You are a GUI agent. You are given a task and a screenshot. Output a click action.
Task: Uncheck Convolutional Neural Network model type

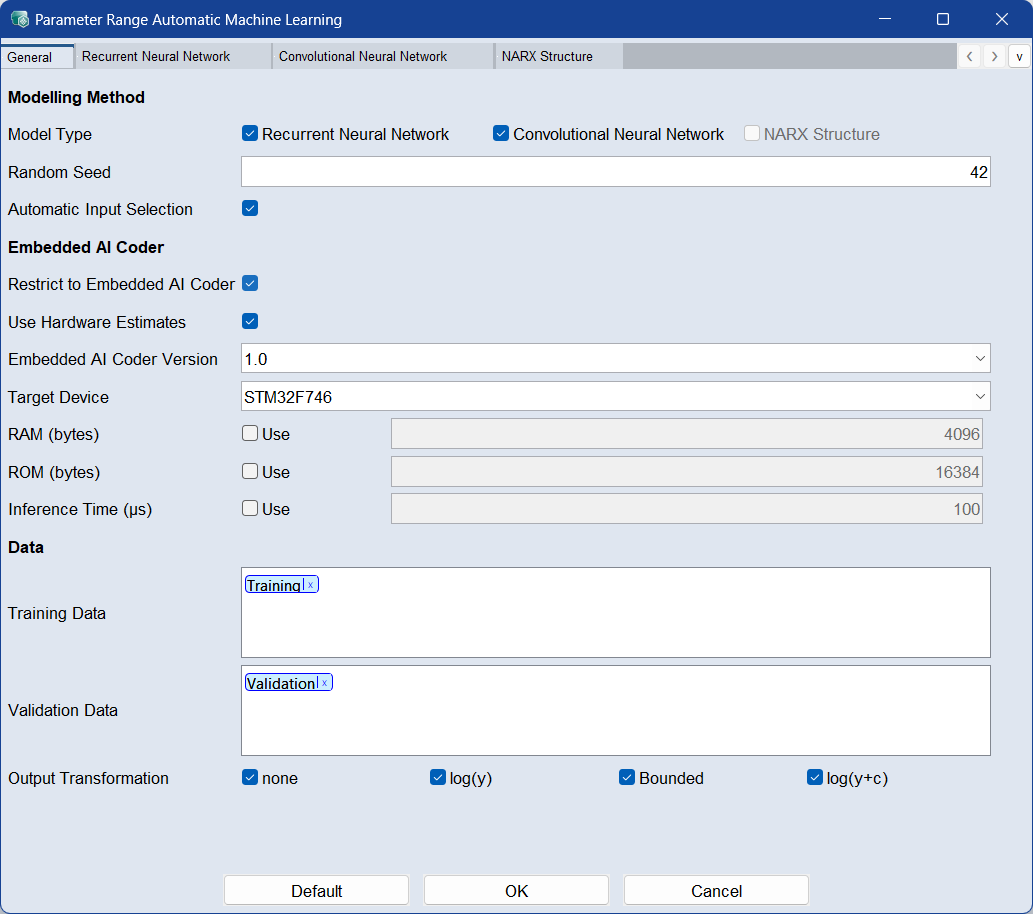click(x=501, y=134)
